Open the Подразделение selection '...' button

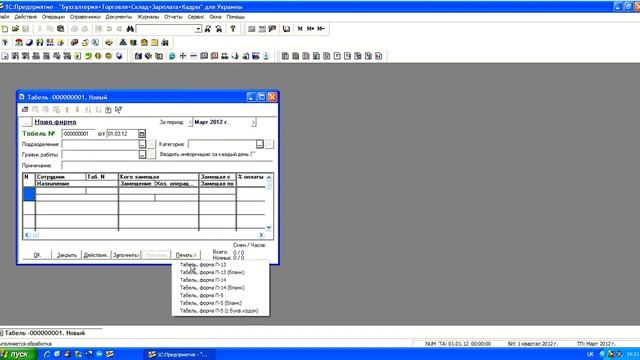point(142,144)
